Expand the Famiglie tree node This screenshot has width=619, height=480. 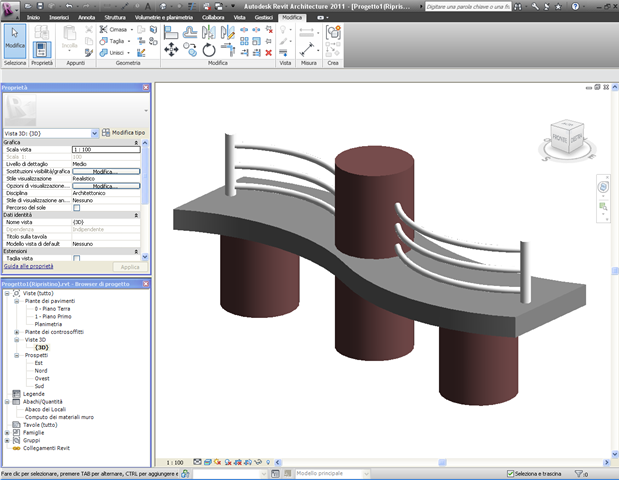8,431
